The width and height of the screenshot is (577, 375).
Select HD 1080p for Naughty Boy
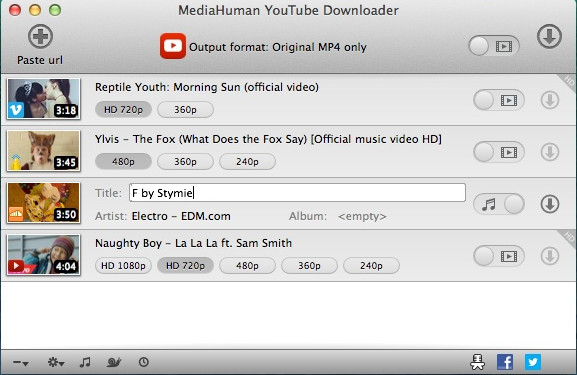(x=123, y=266)
